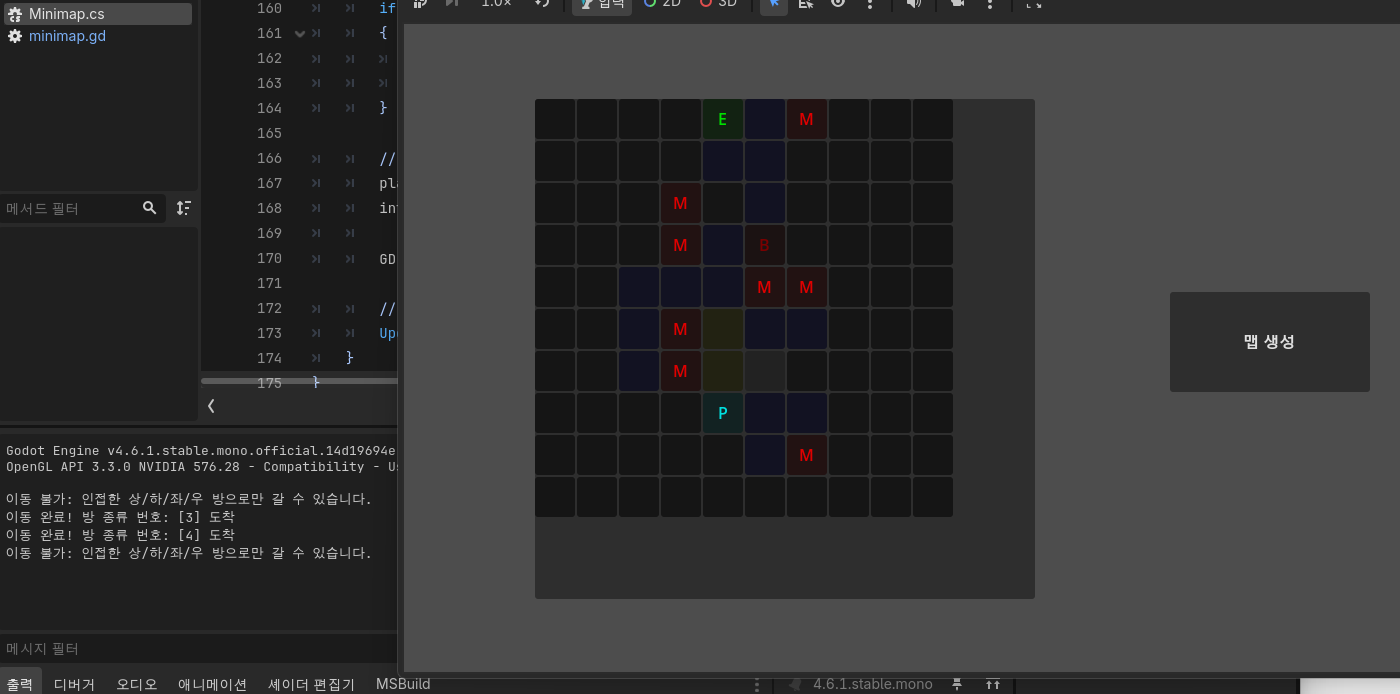
Task: Click the code editor horizontal scrollbar
Action: tap(300, 381)
